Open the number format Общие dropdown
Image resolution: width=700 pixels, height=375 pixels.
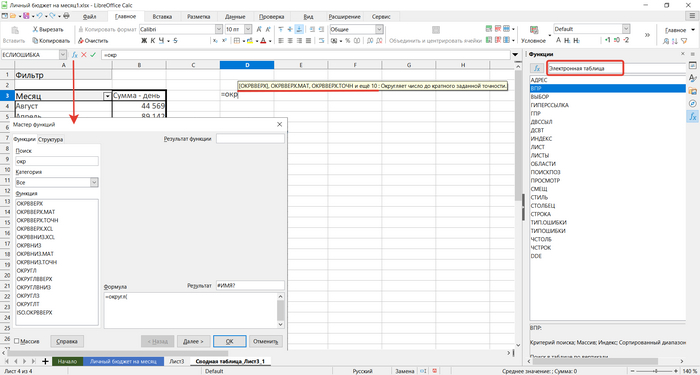[379, 29]
